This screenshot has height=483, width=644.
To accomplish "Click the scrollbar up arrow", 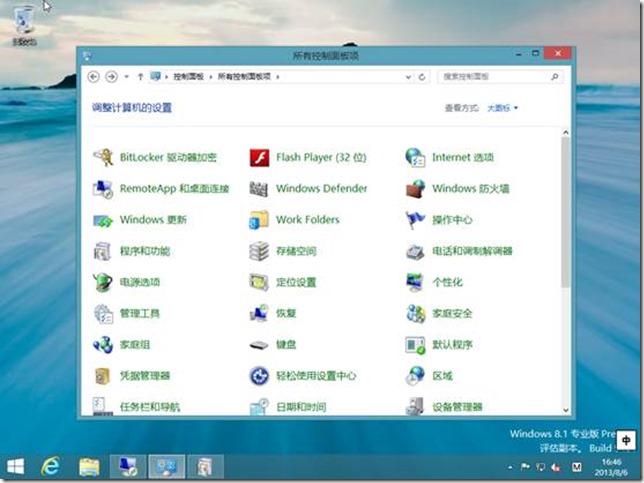I will coord(566,133).
